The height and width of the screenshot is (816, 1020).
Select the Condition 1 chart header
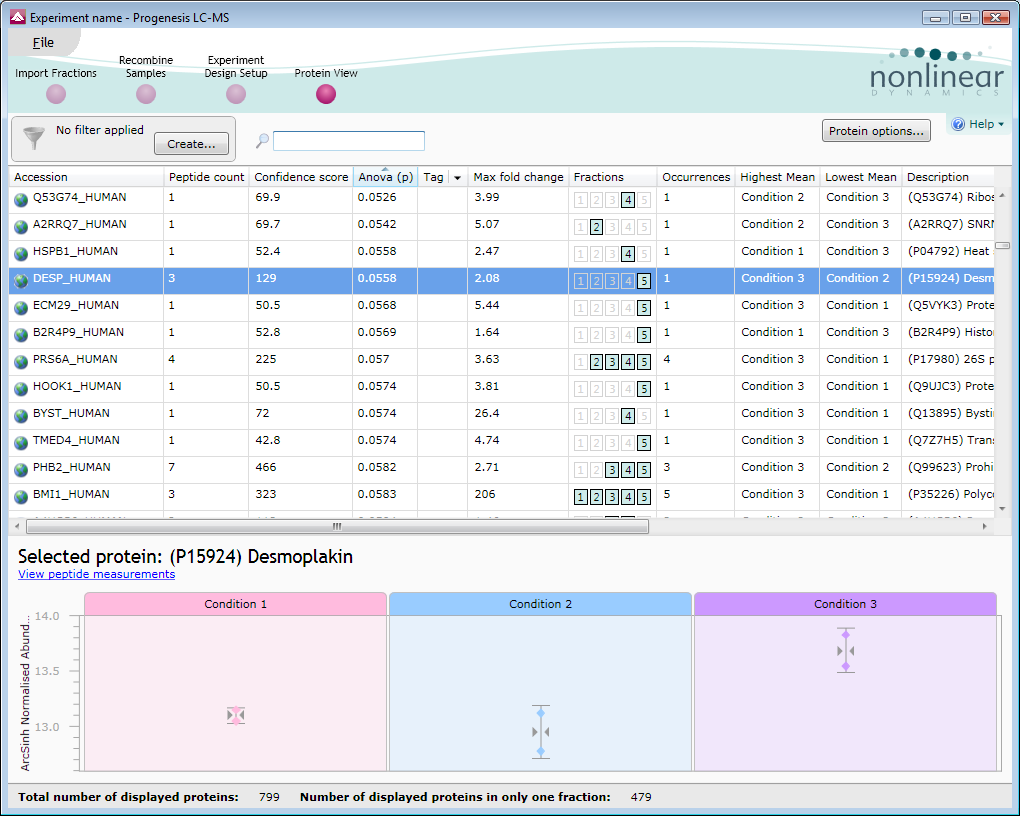pyautogui.click(x=235, y=604)
